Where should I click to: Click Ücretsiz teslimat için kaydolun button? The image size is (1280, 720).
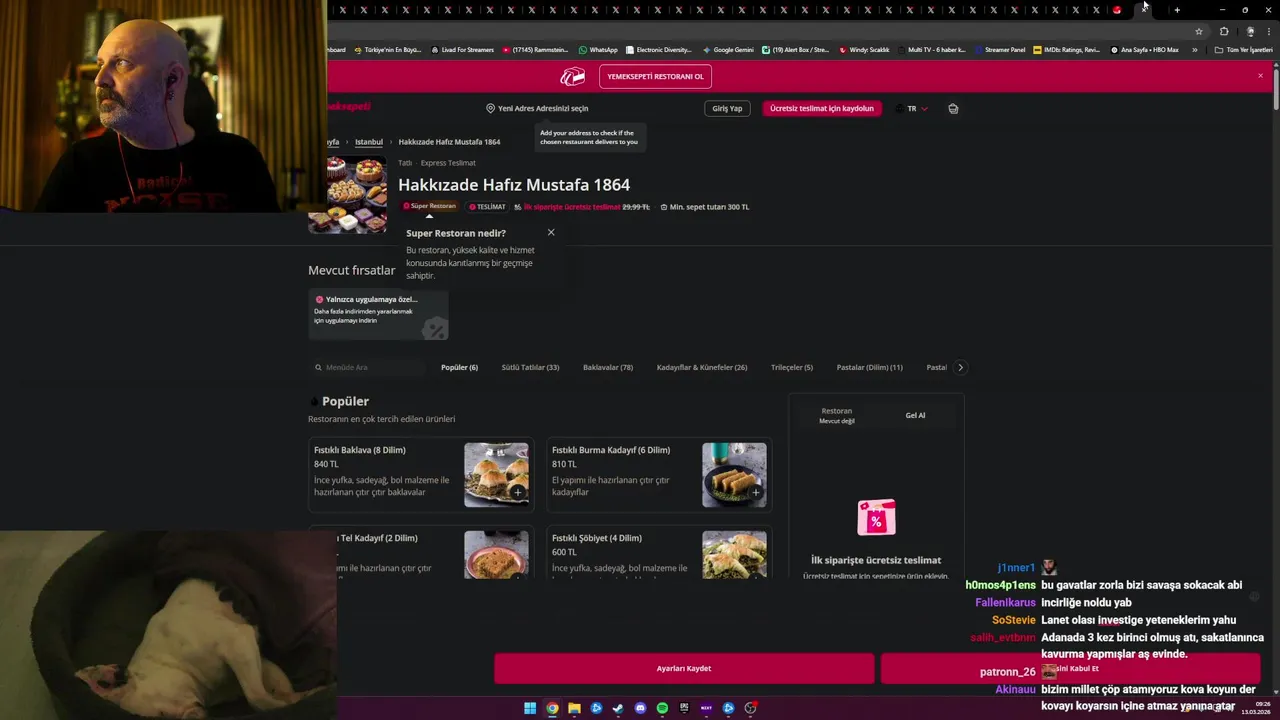click(x=822, y=108)
